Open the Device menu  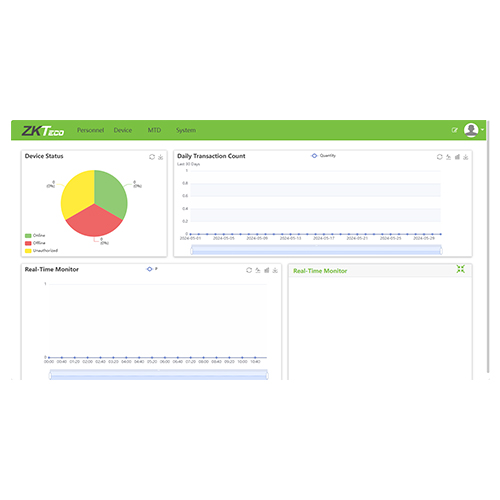point(123,130)
